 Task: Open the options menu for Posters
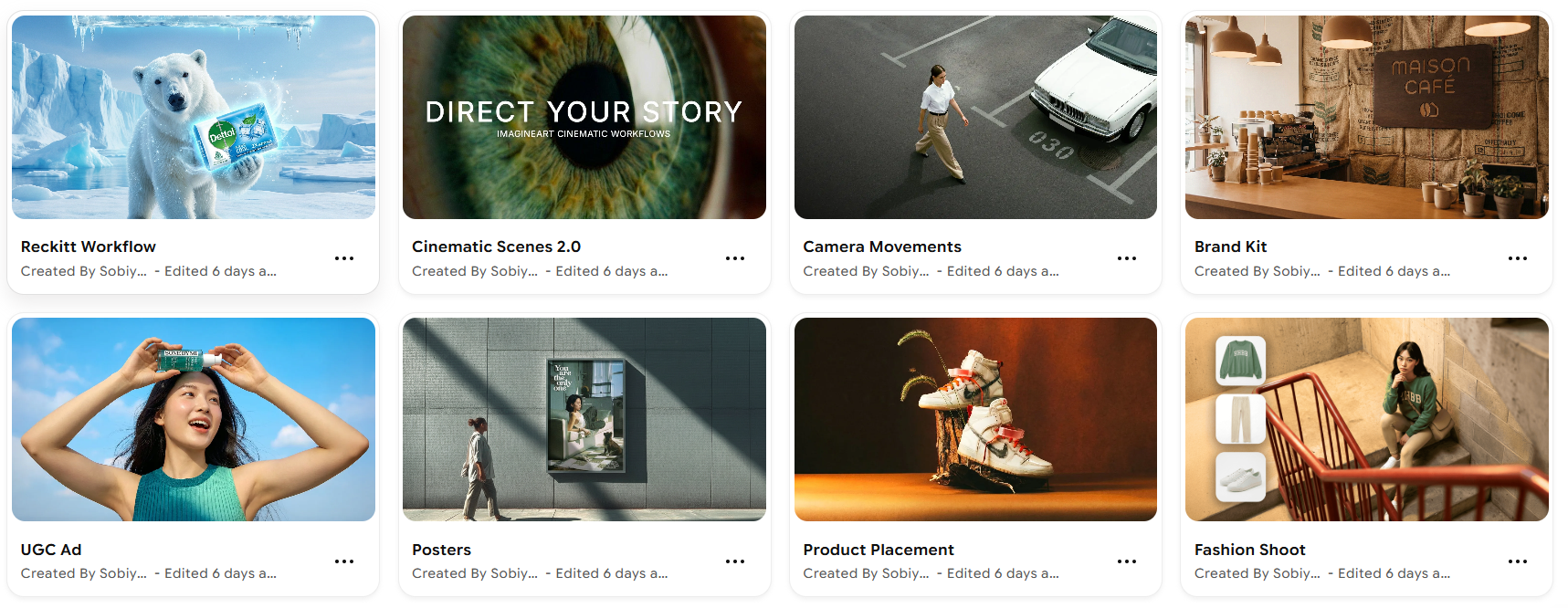pos(735,561)
